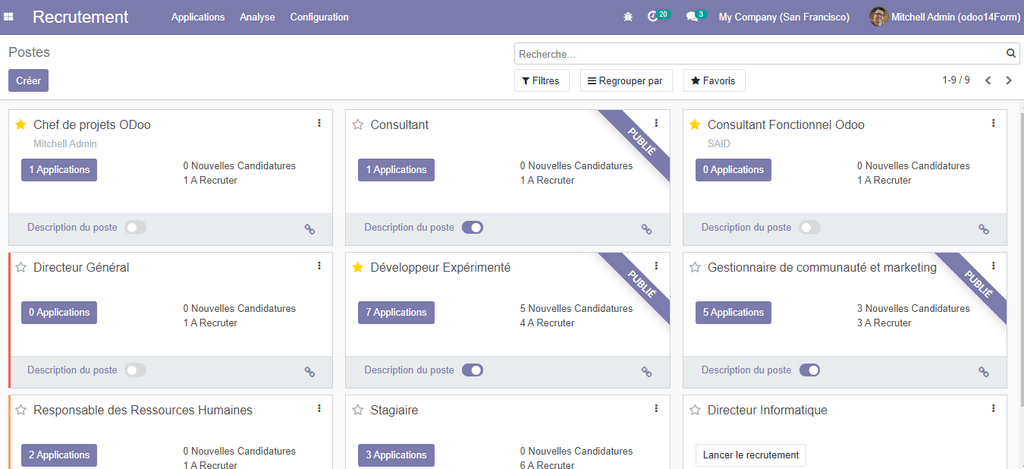This screenshot has height=469, width=1024.
Task: Click the search magnifier icon
Action: pos(1011,54)
